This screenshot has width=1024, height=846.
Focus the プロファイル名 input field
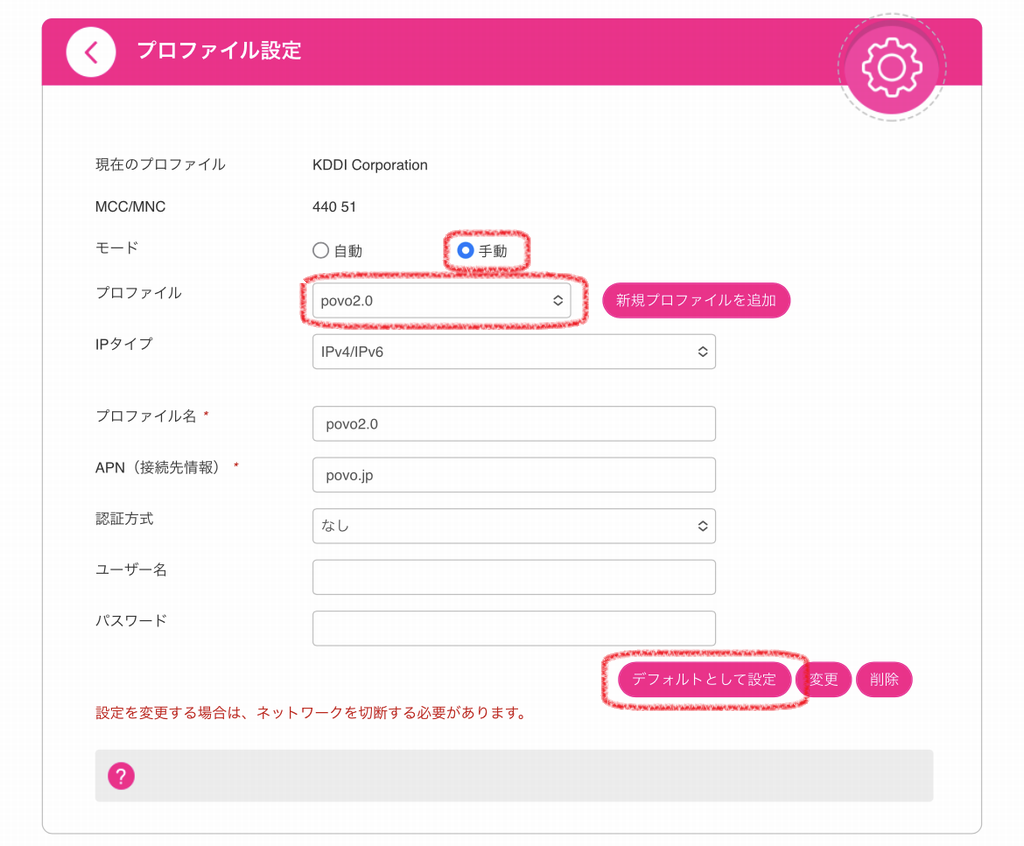tap(513, 424)
